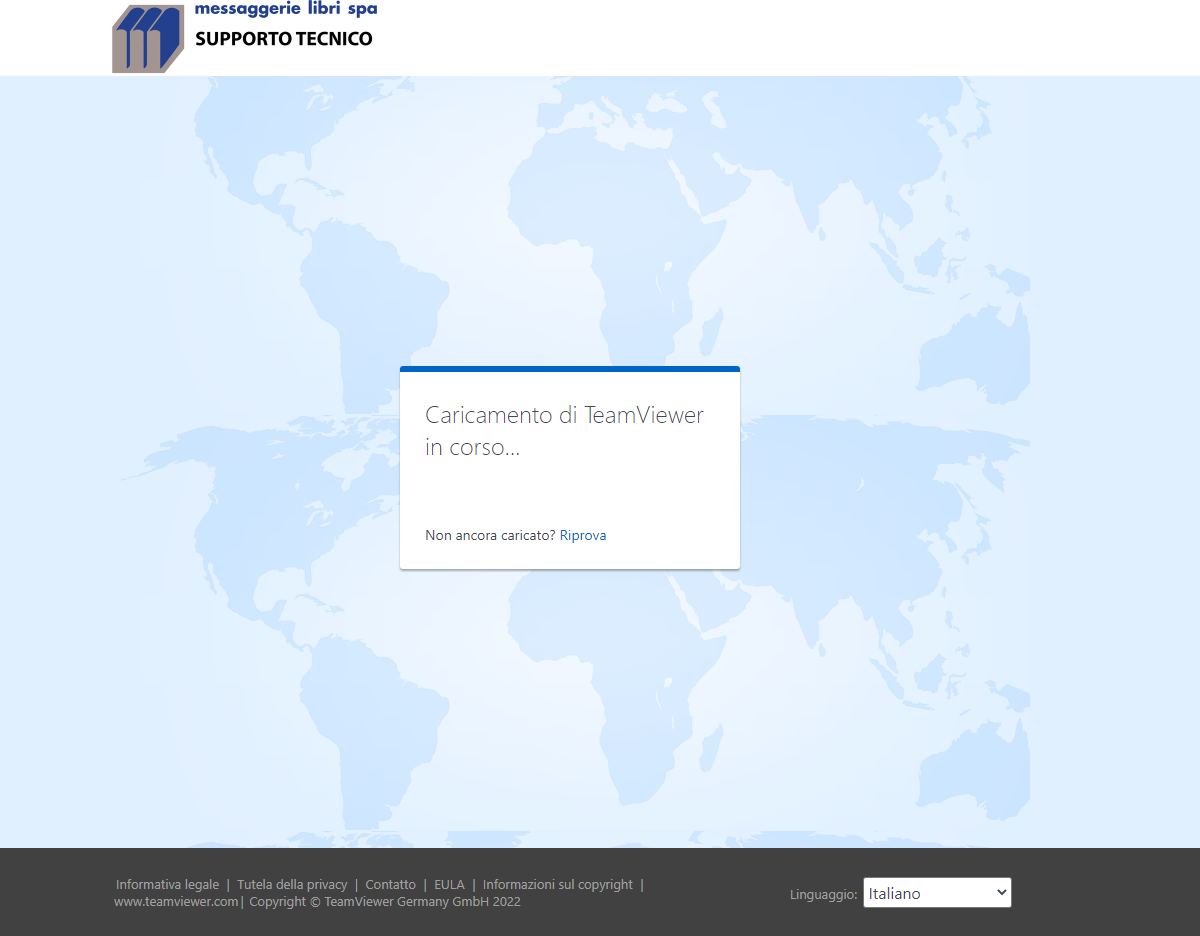The image size is (1200, 936).
Task: Open the Linguaggio dropdown set to Italiano
Action: (x=937, y=893)
